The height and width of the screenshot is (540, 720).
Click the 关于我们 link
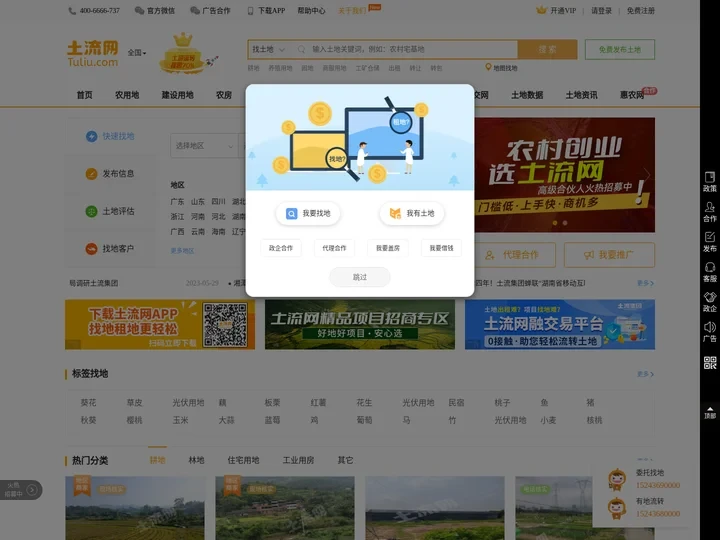pyautogui.click(x=352, y=11)
